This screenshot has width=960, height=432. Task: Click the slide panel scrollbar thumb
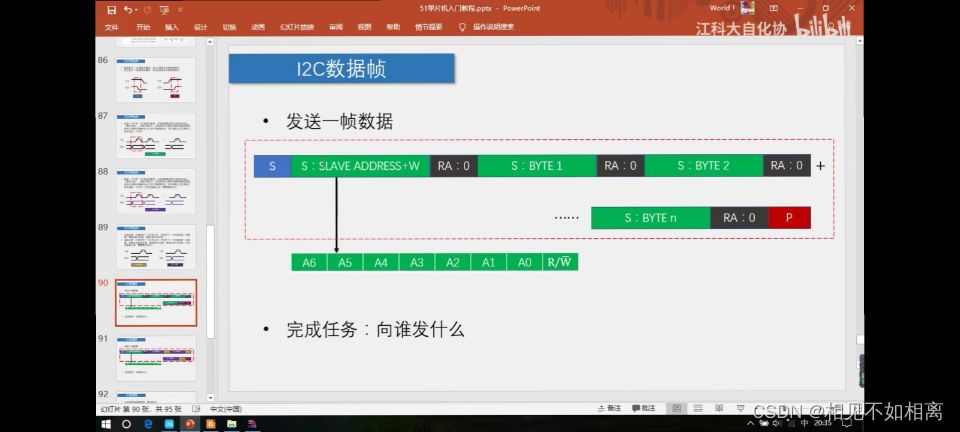[x=211, y=281]
